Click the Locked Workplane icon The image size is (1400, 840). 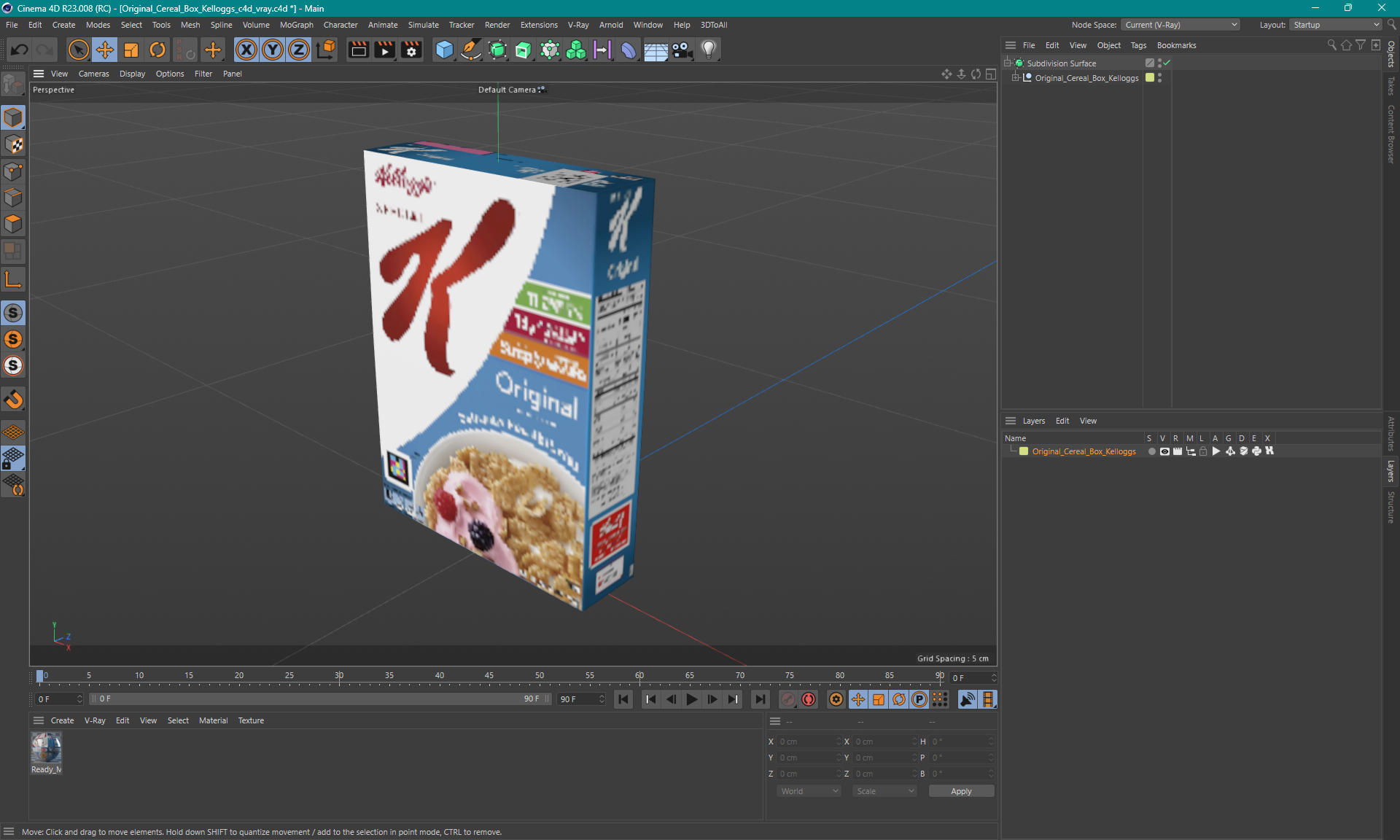point(13,459)
